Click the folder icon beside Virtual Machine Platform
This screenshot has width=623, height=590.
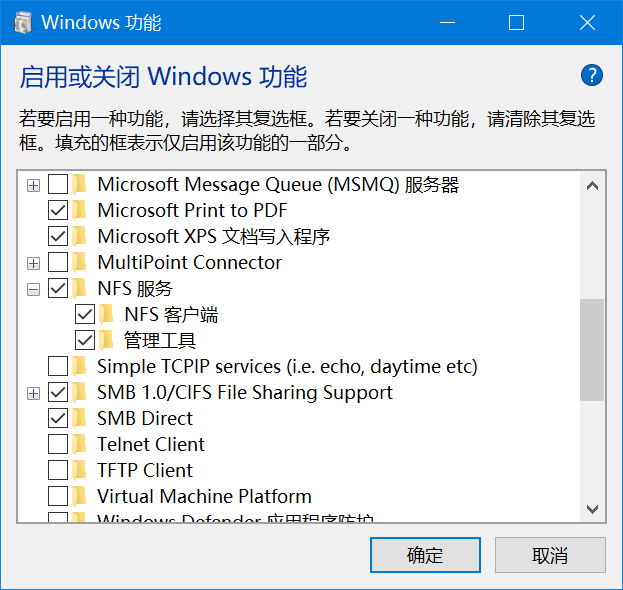click(80, 497)
